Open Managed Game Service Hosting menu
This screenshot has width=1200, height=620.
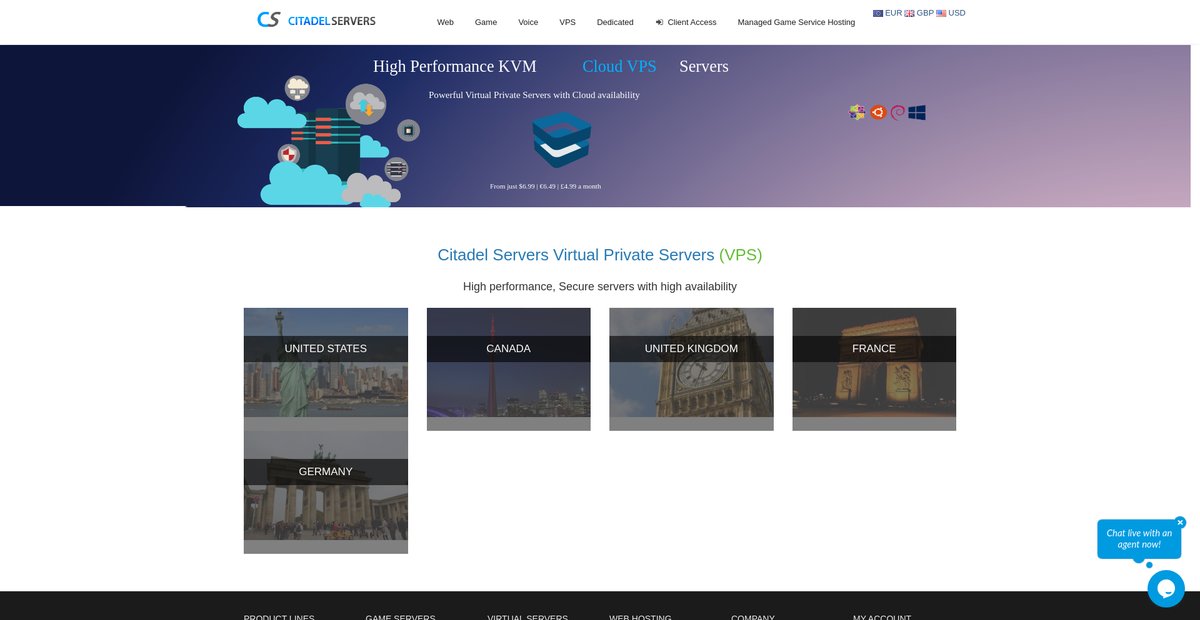tap(796, 22)
